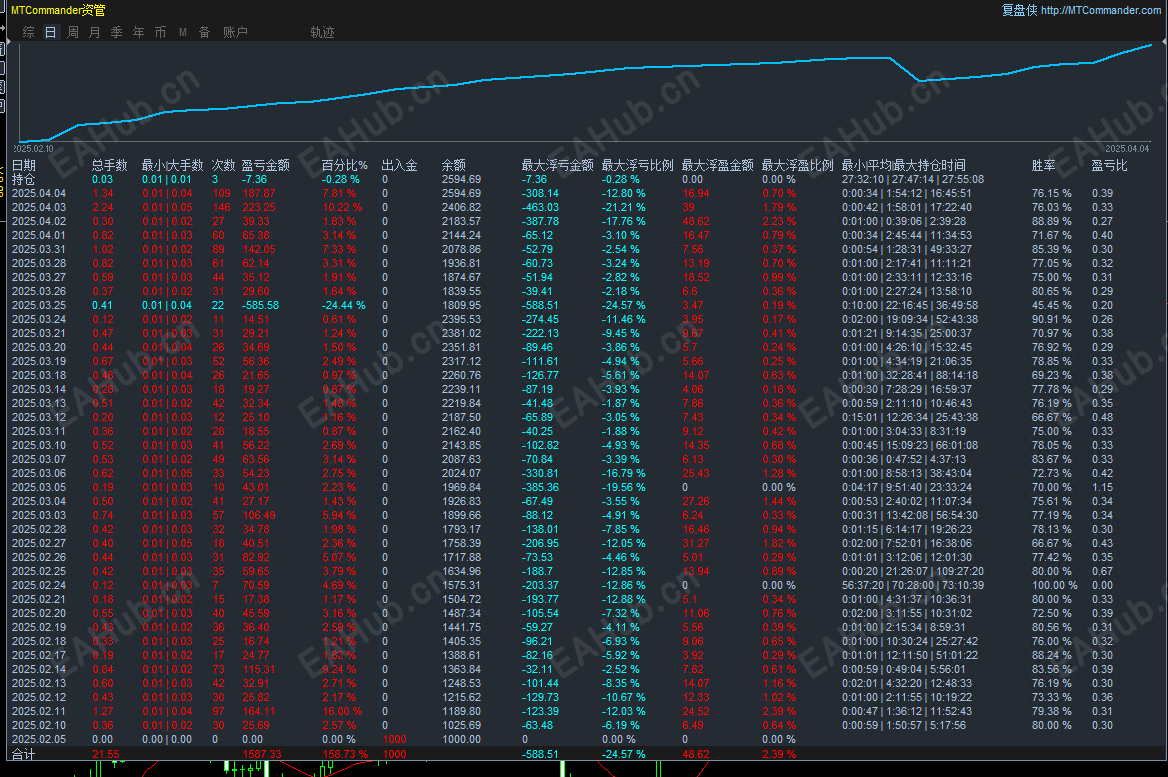
Task: Click the 余额 column header
Action: [x=454, y=165]
